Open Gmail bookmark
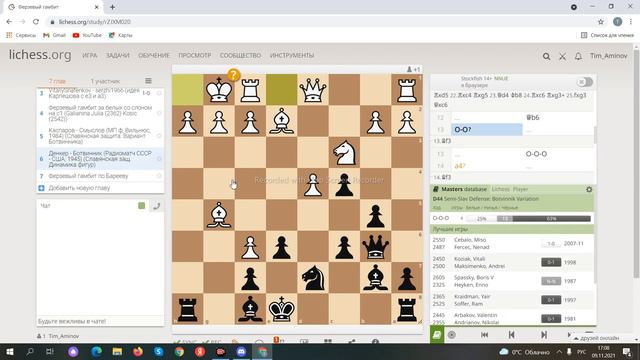 (54, 35)
